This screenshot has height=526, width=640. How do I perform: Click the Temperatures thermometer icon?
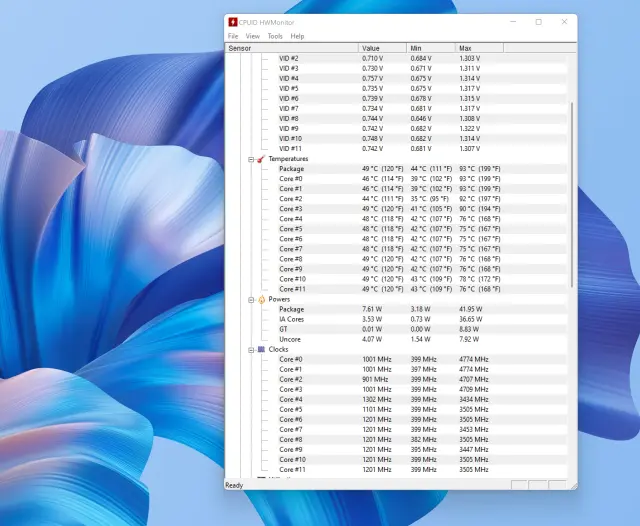261,159
